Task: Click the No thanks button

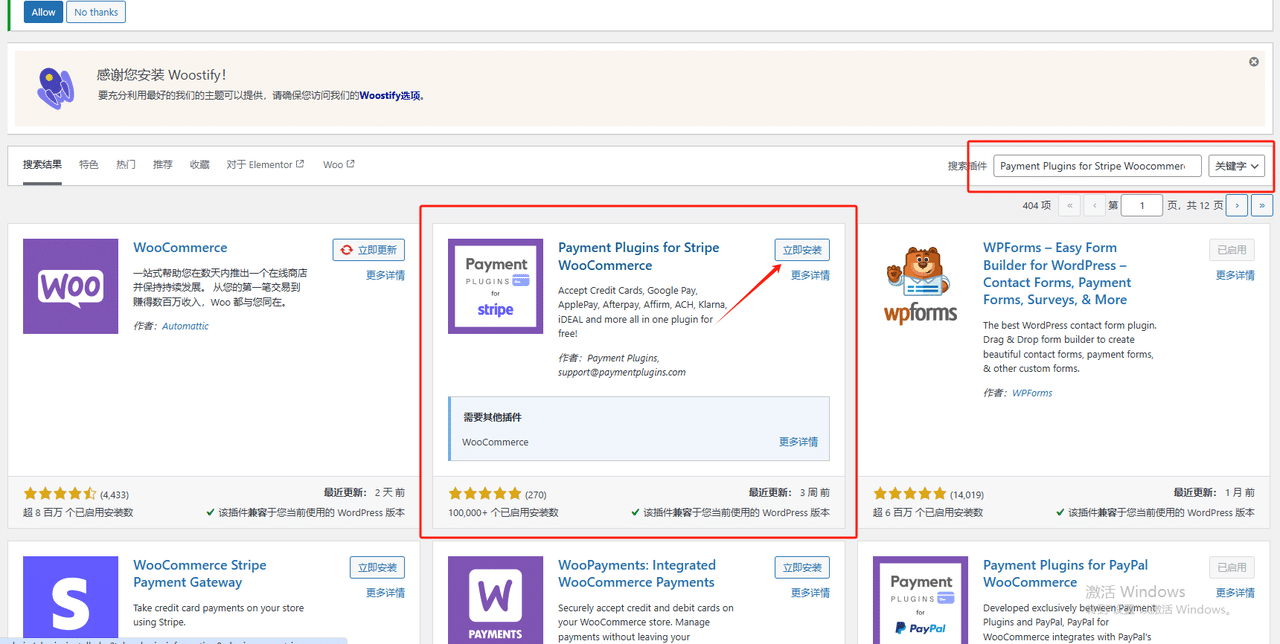Action: coord(96,12)
